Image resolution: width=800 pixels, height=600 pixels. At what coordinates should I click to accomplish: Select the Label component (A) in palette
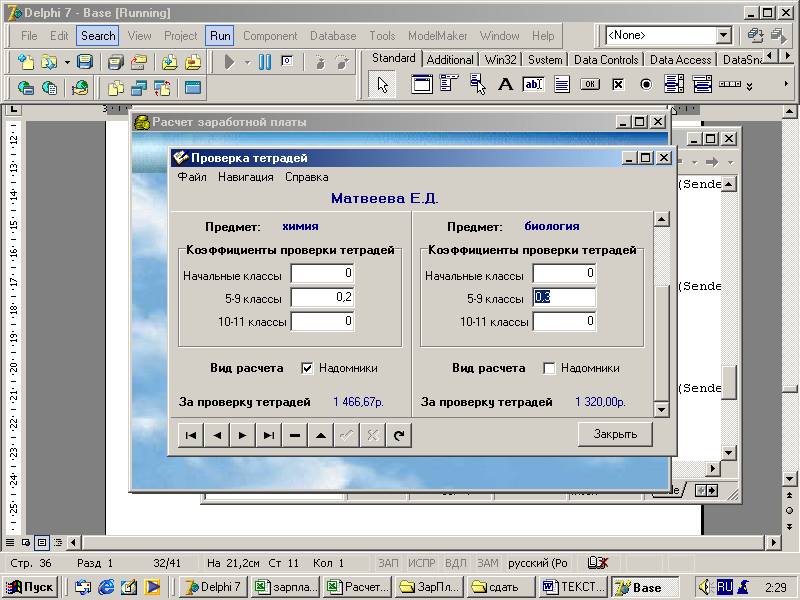point(505,85)
